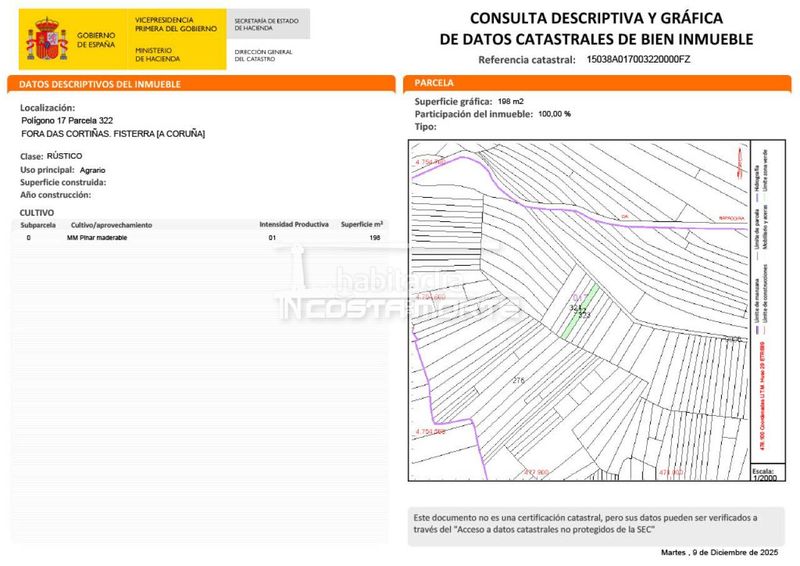This screenshot has height=566, width=800.
Task: Click the 'RÚSTICO' class value
Action: click(64, 156)
